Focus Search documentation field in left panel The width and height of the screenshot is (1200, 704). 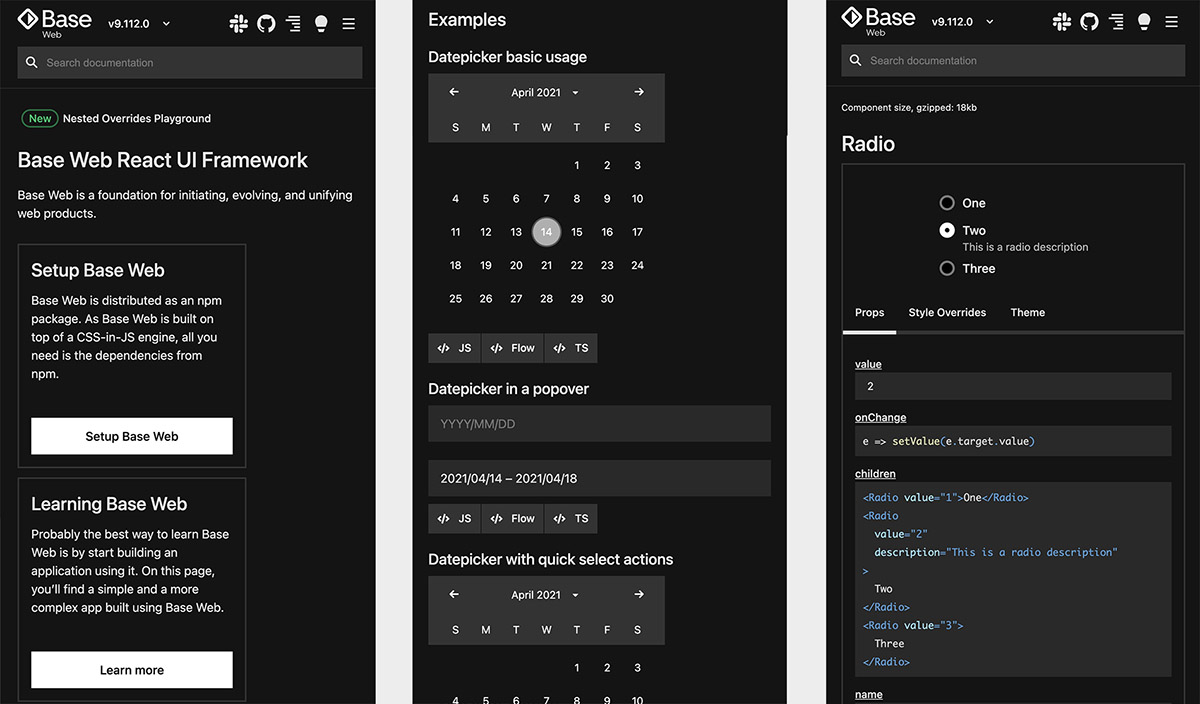(190, 62)
